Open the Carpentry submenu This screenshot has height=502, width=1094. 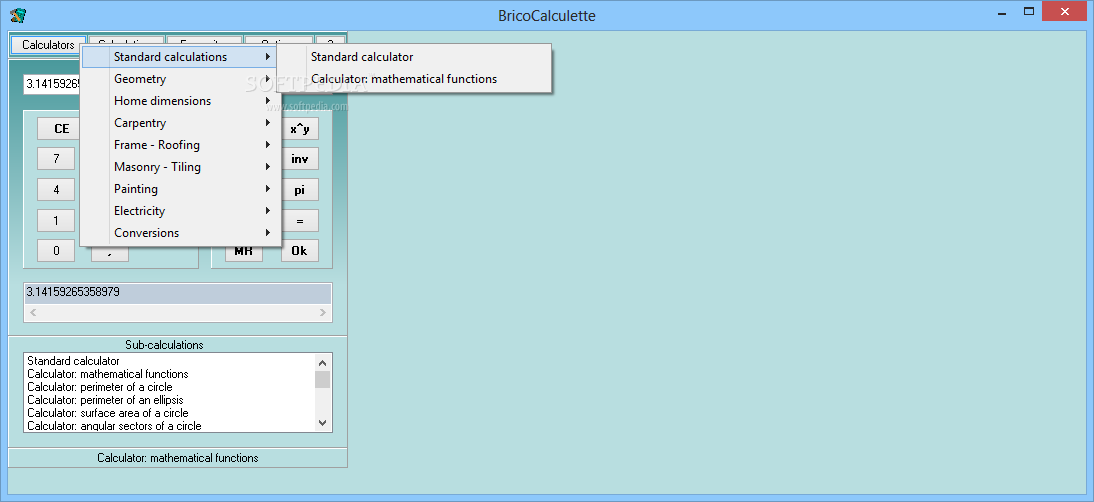click(x=181, y=123)
